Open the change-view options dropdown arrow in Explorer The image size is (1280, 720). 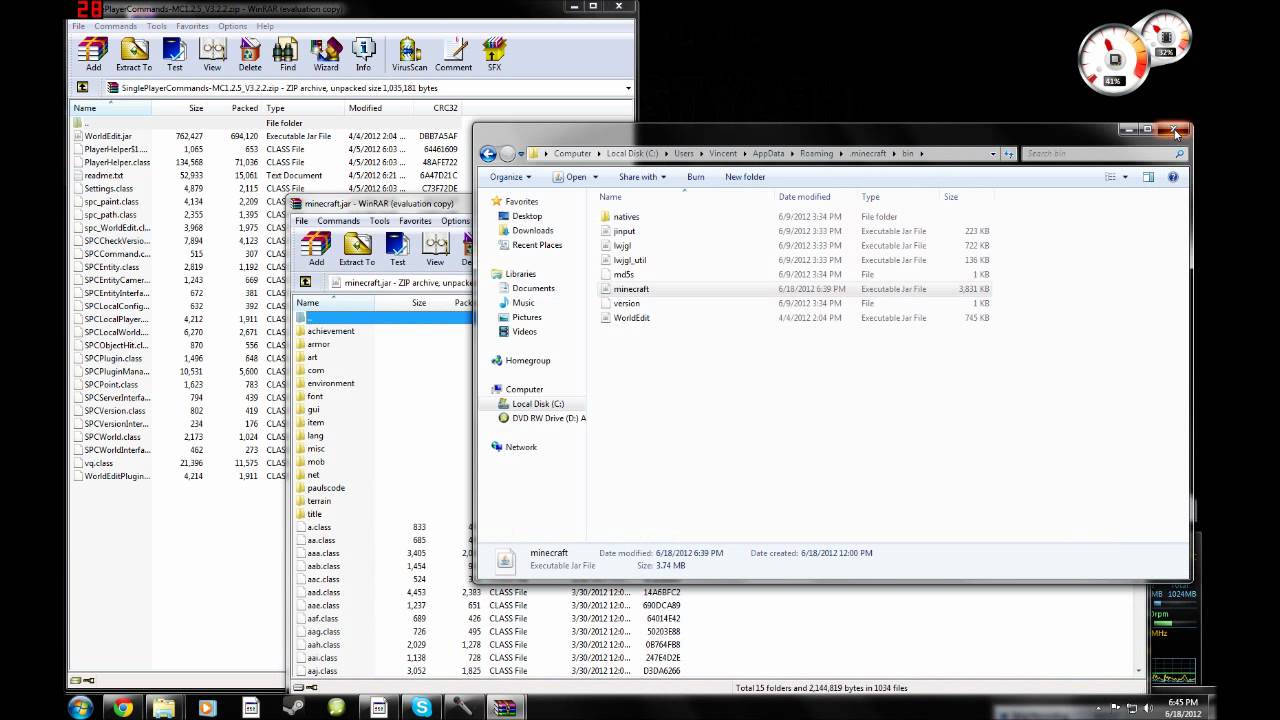(x=1125, y=177)
